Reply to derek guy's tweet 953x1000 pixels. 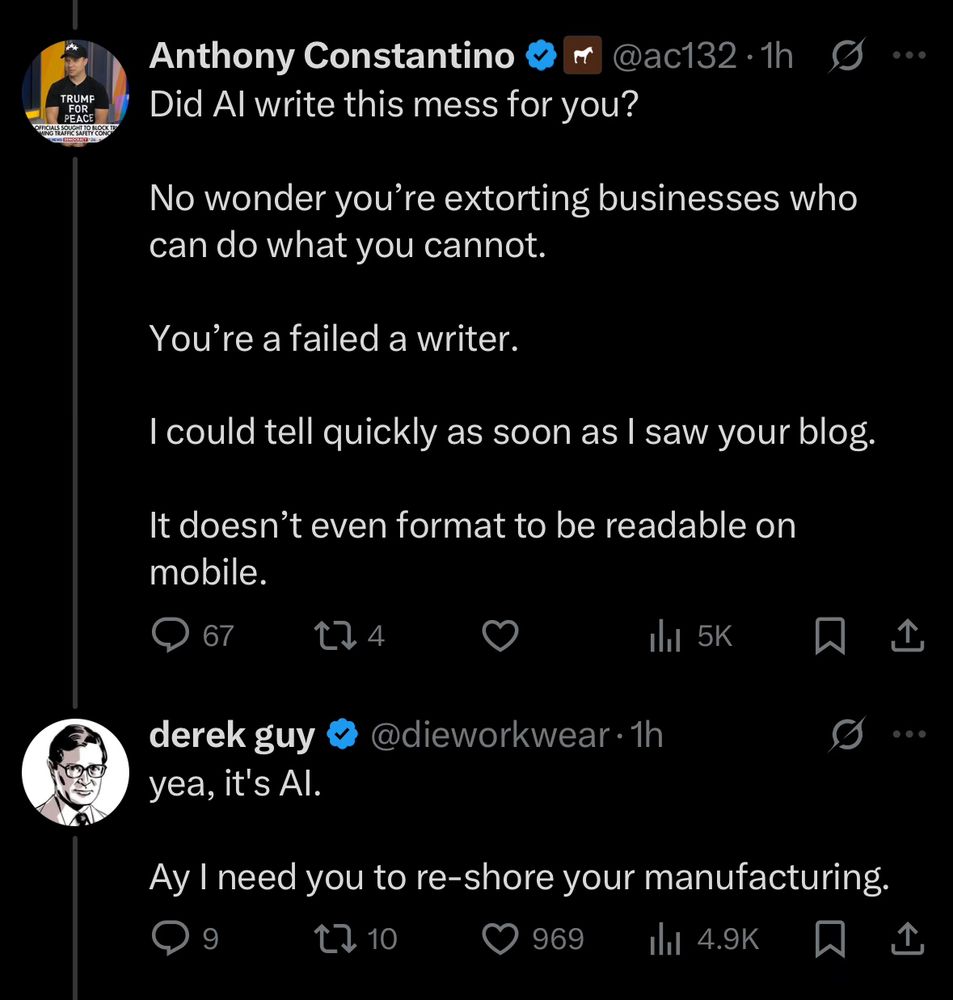click(x=170, y=938)
